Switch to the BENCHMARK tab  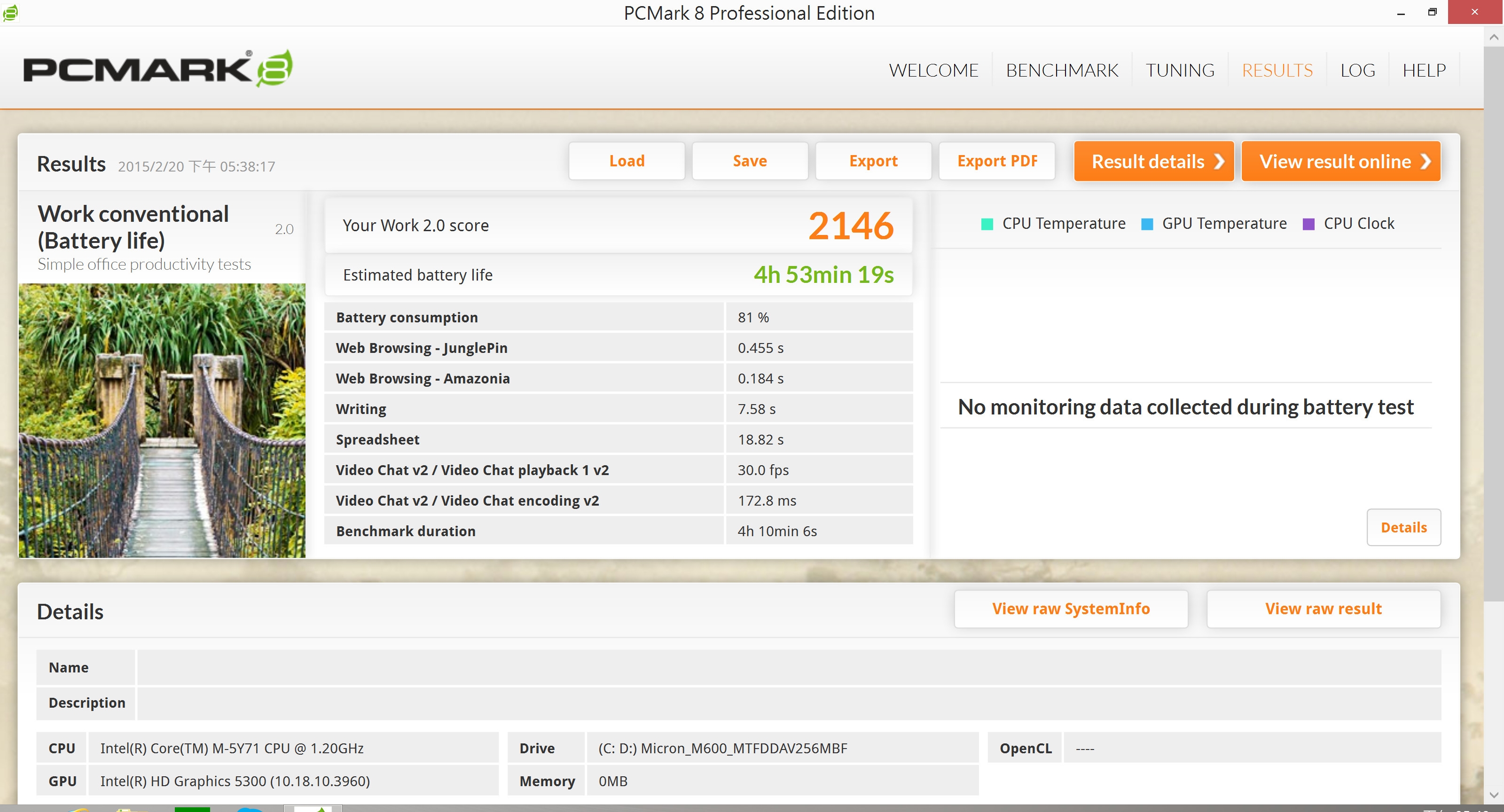(x=1062, y=70)
